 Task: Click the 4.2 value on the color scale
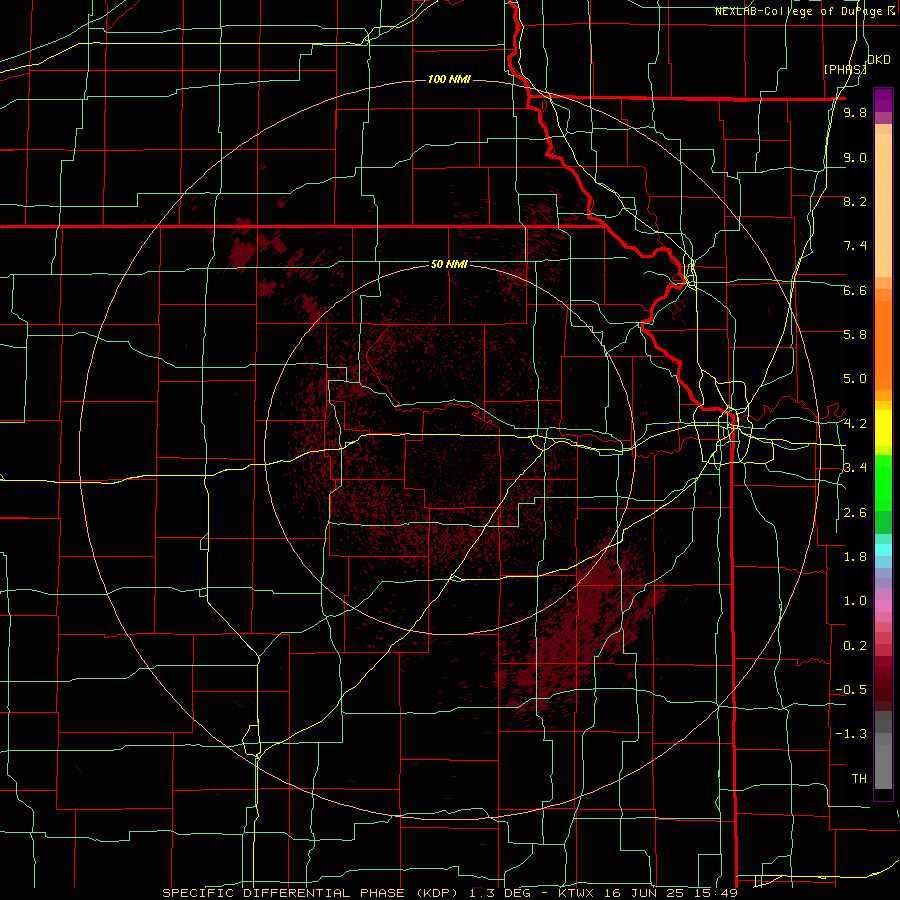pyautogui.click(x=855, y=424)
